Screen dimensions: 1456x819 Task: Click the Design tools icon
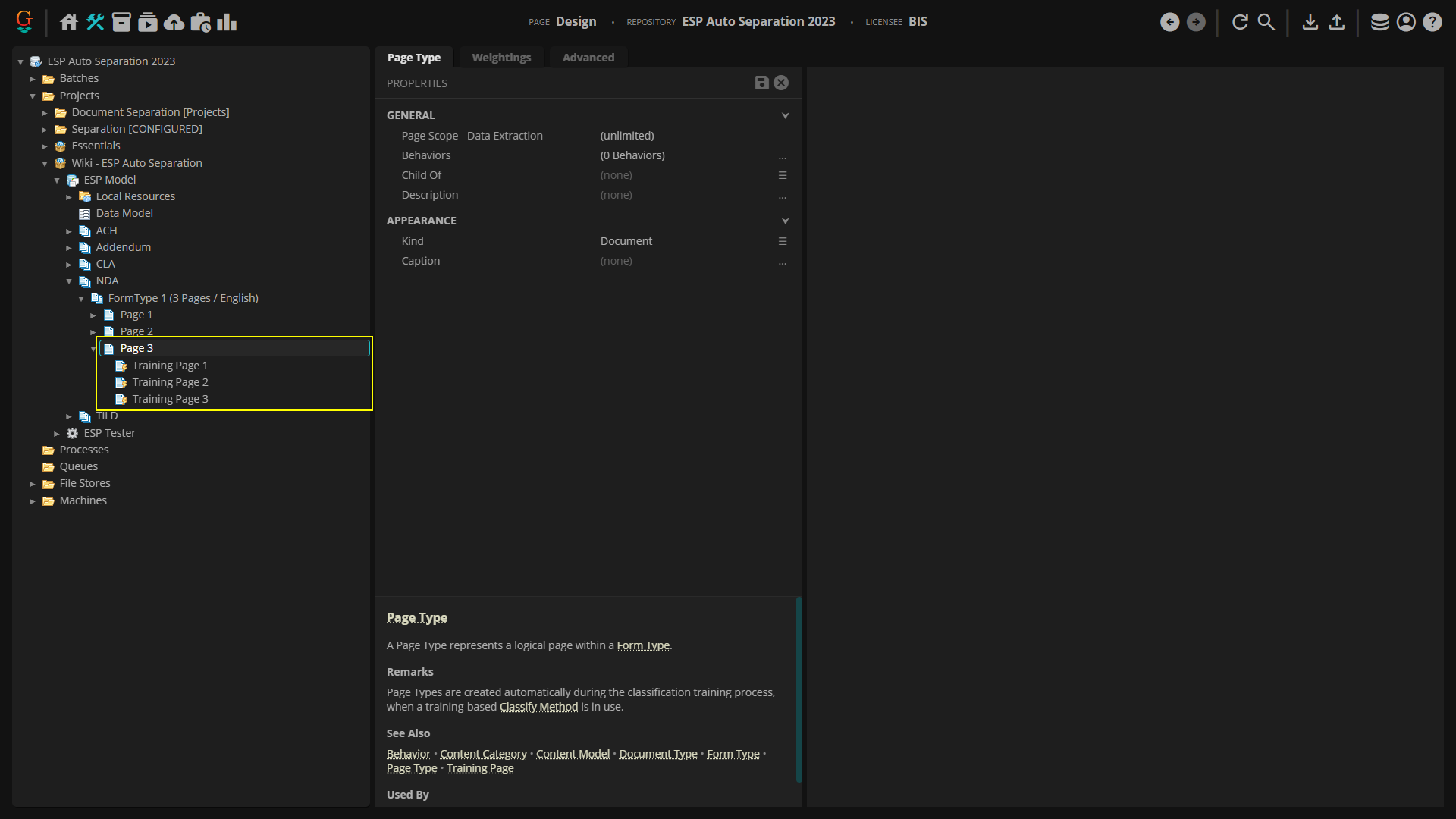(95, 22)
